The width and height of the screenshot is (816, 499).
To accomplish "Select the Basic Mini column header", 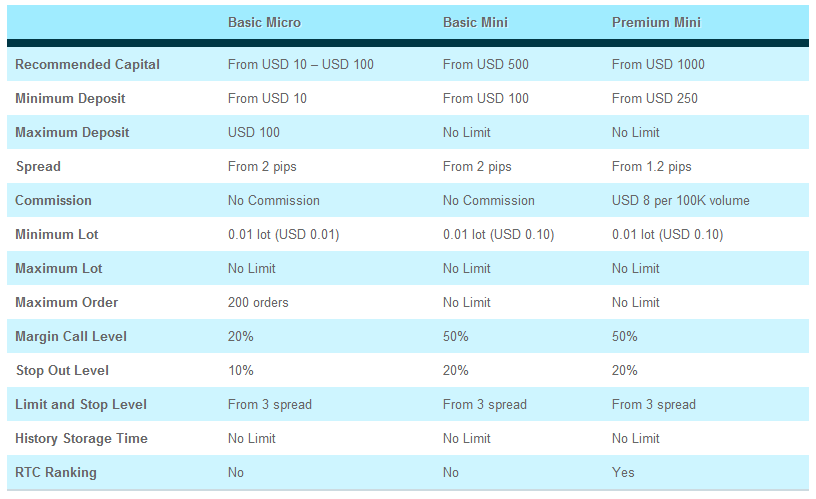I will pos(475,22).
